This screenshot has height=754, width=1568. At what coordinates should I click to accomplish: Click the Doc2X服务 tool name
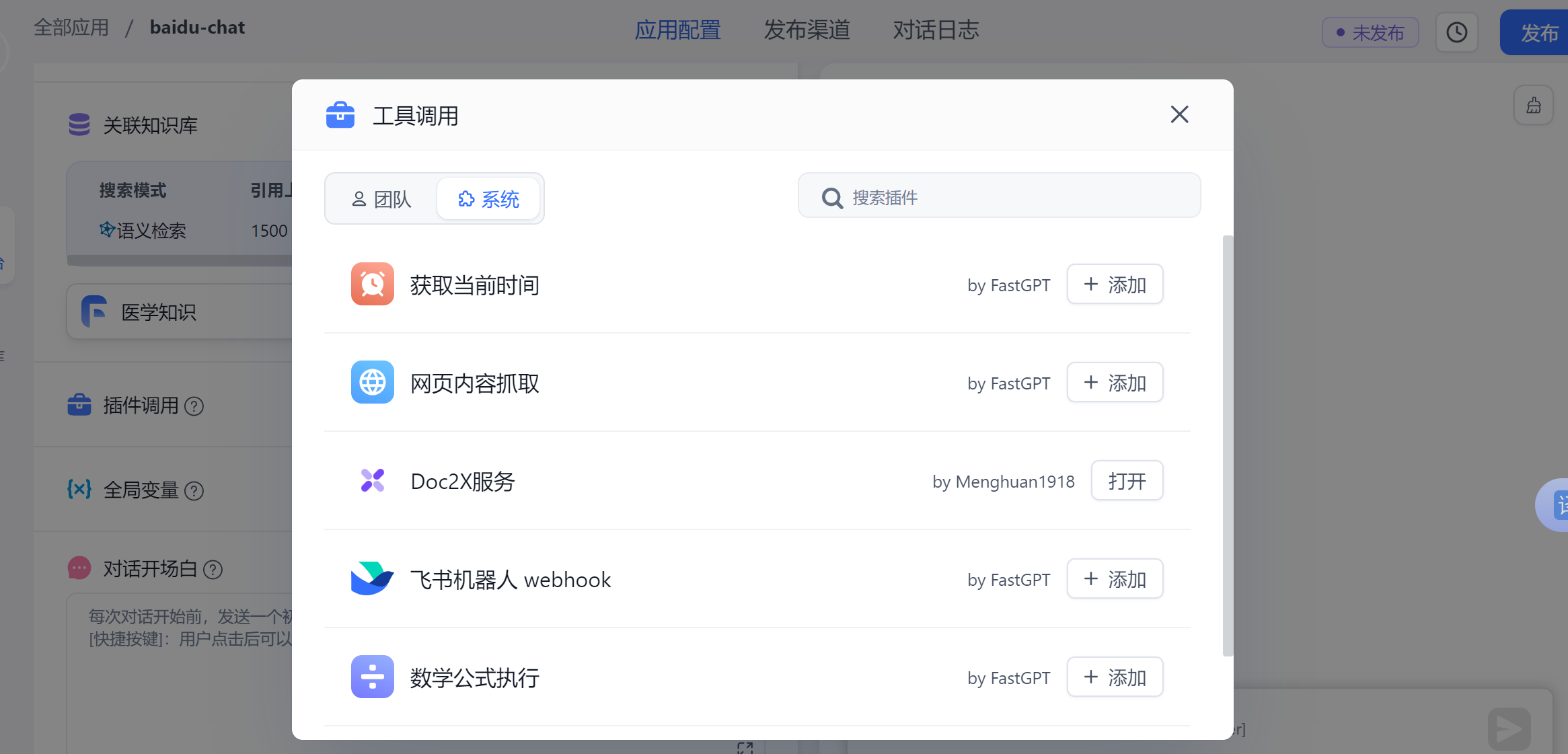463,482
